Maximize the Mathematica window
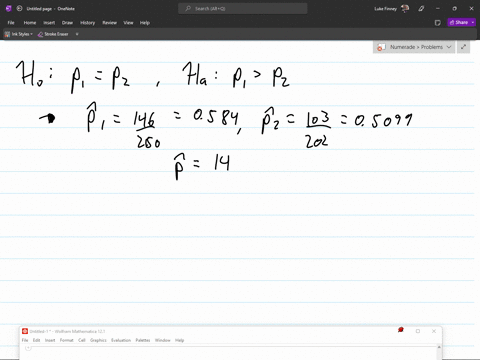The height and width of the screenshot is (360, 480). pos(418,331)
